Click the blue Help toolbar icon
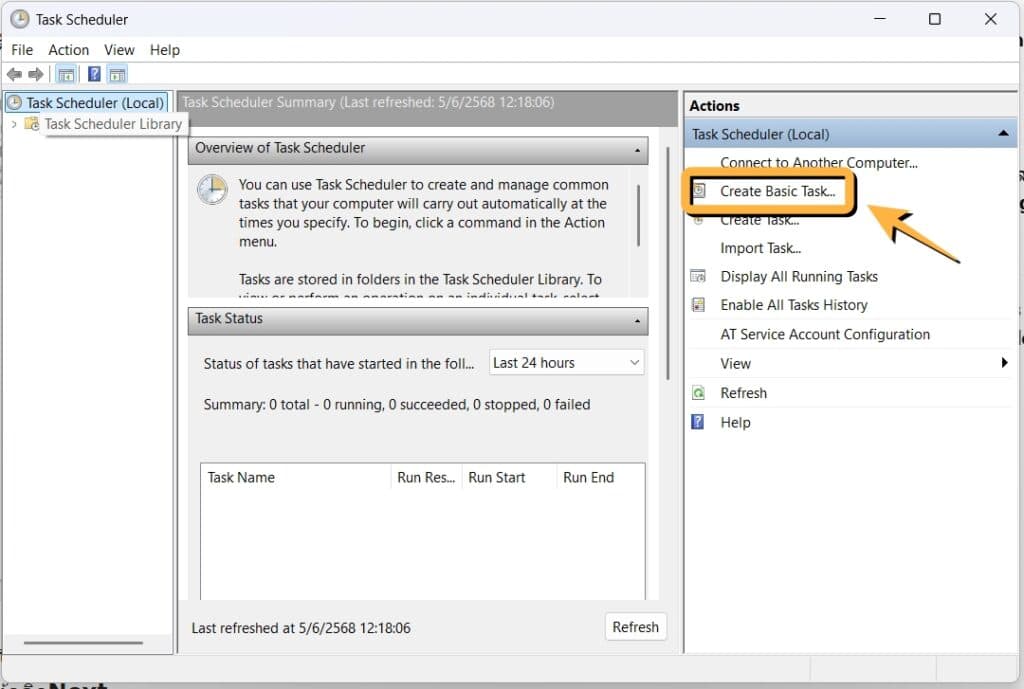This screenshot has width=1024, height=689. coord(93,74)
